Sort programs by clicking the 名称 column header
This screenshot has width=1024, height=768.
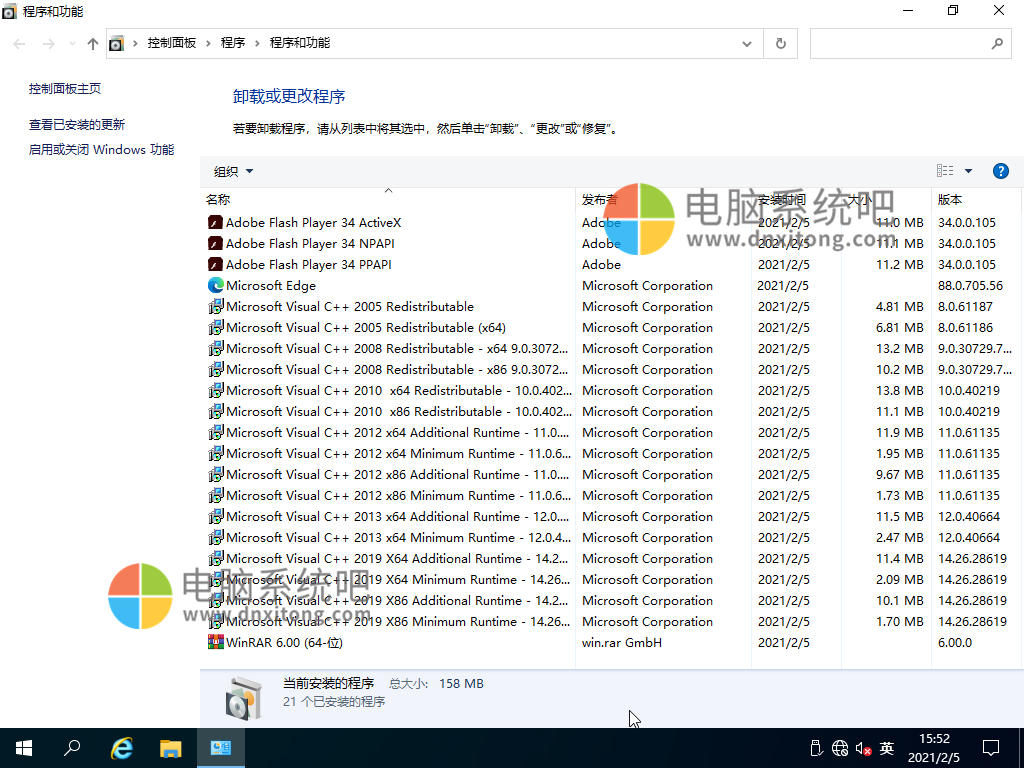(218, 199)
